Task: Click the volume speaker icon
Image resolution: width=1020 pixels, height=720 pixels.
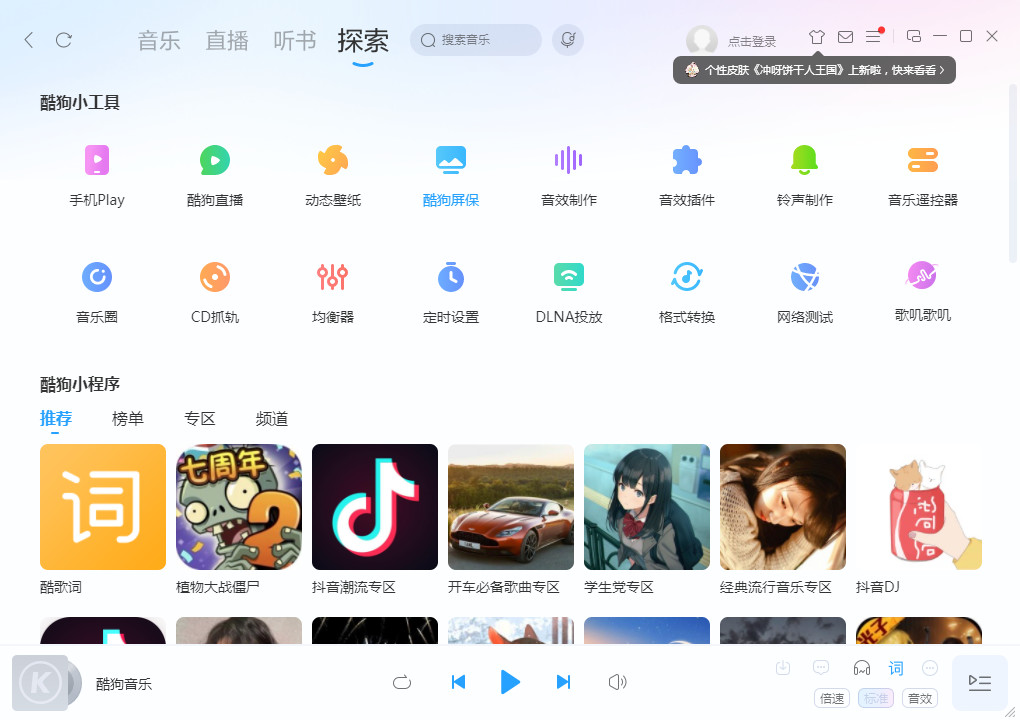Action: tap(617, 682)
